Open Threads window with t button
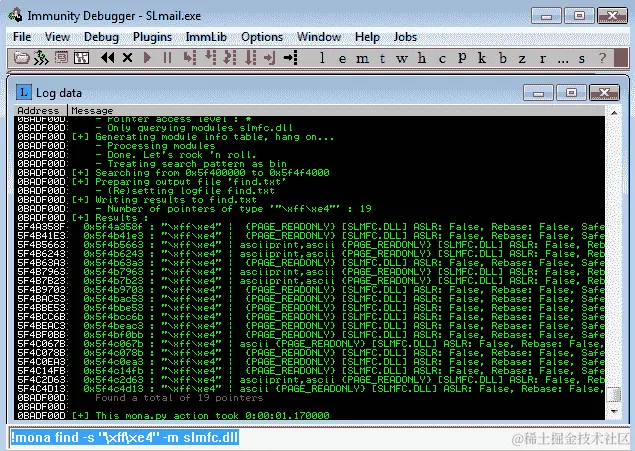 [x=382, y=59]
